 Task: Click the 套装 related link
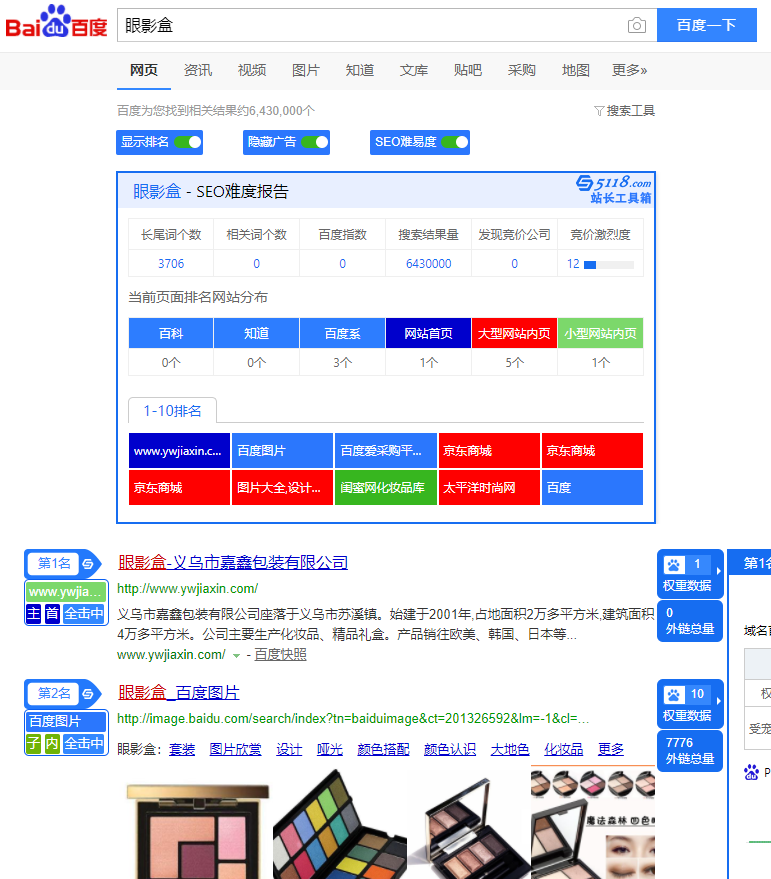coord(182,750)
